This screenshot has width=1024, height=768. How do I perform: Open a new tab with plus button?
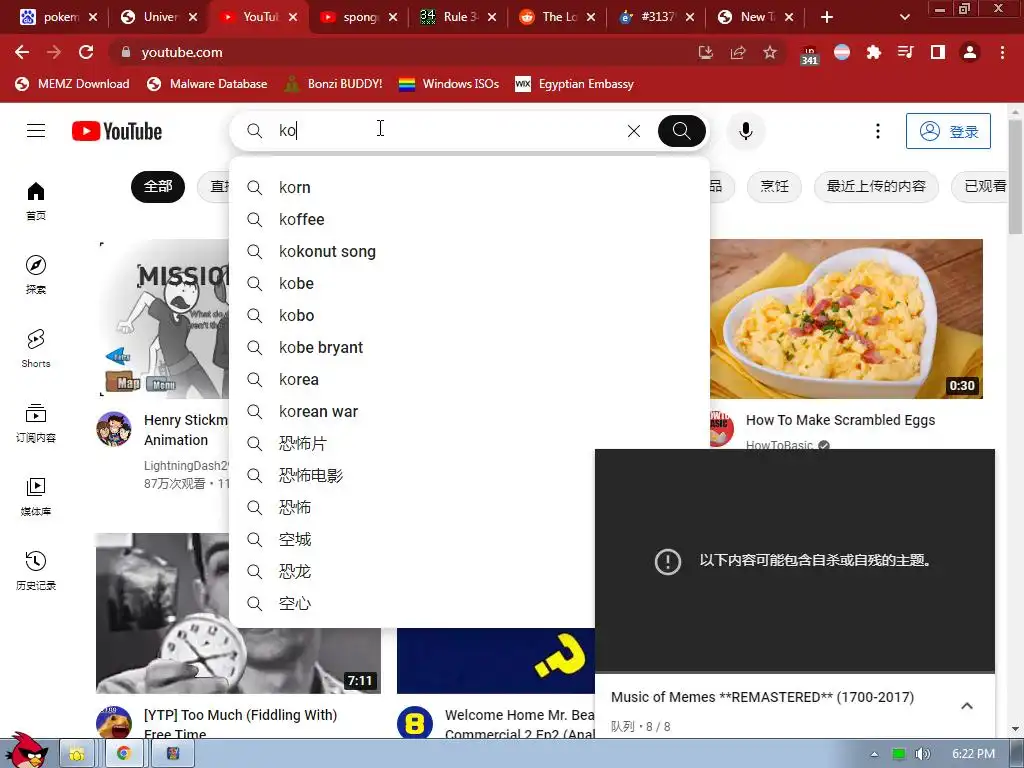coord(827,17)
